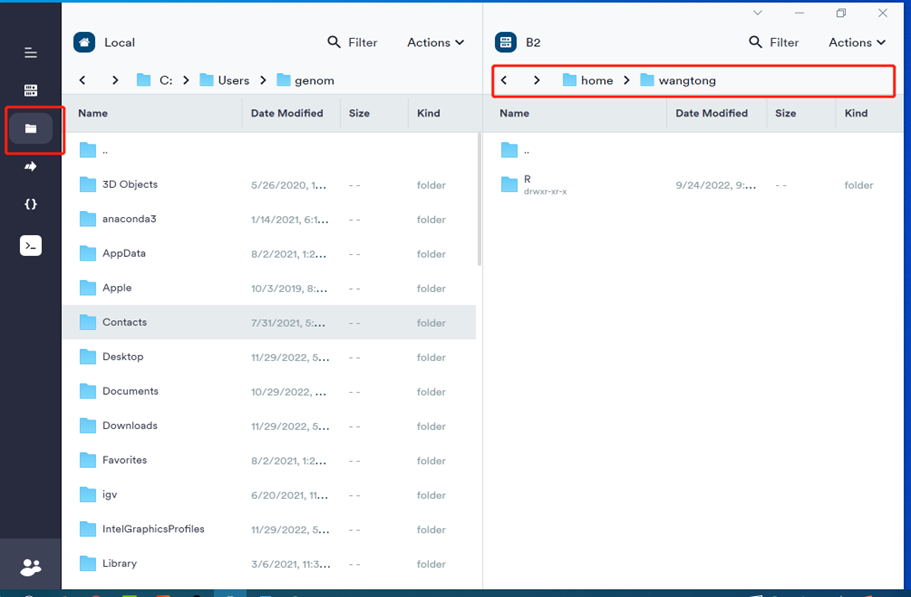Select Downloads folder

click(269, 426)
